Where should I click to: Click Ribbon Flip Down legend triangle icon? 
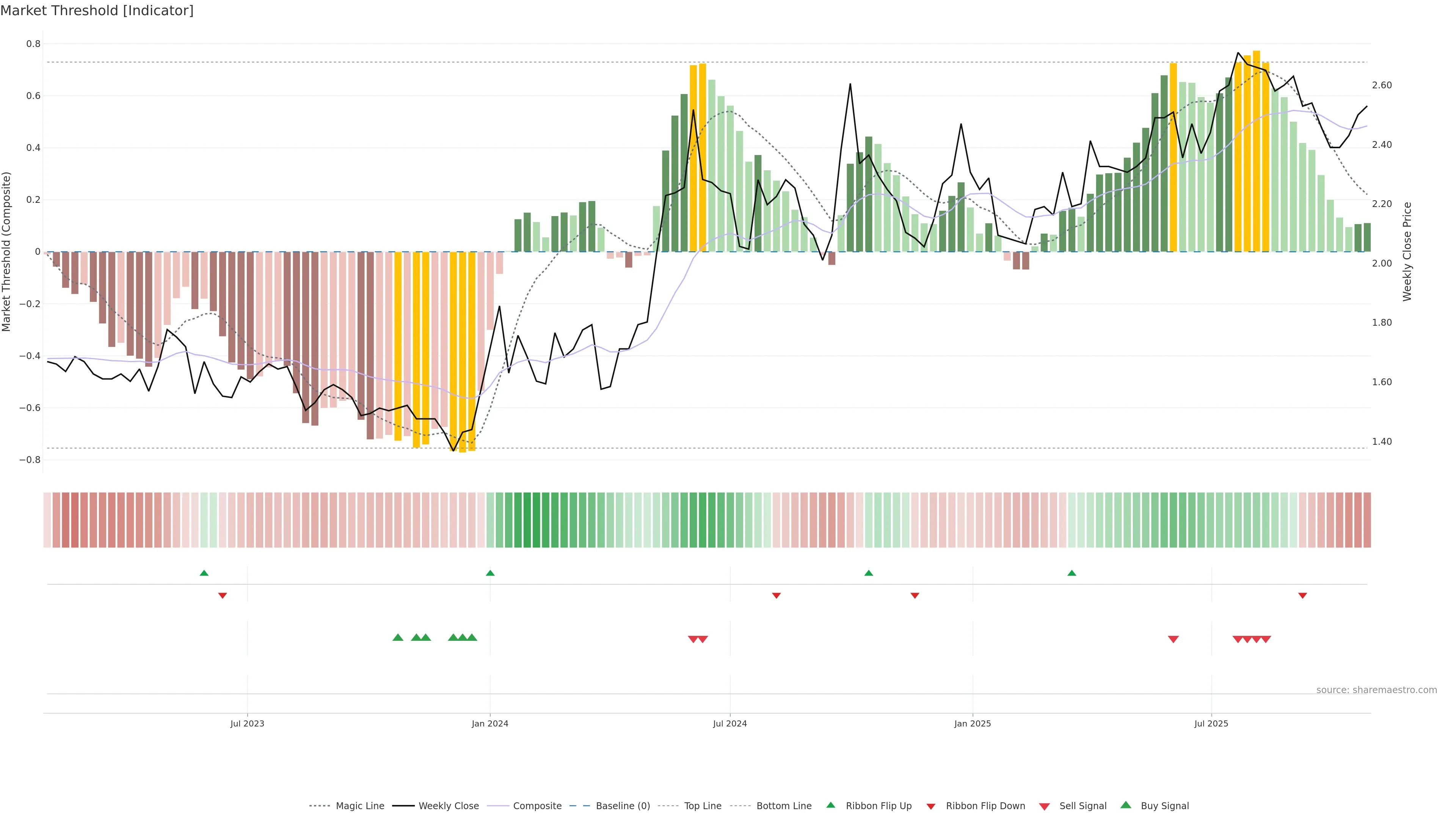click(x=931, y=806)
